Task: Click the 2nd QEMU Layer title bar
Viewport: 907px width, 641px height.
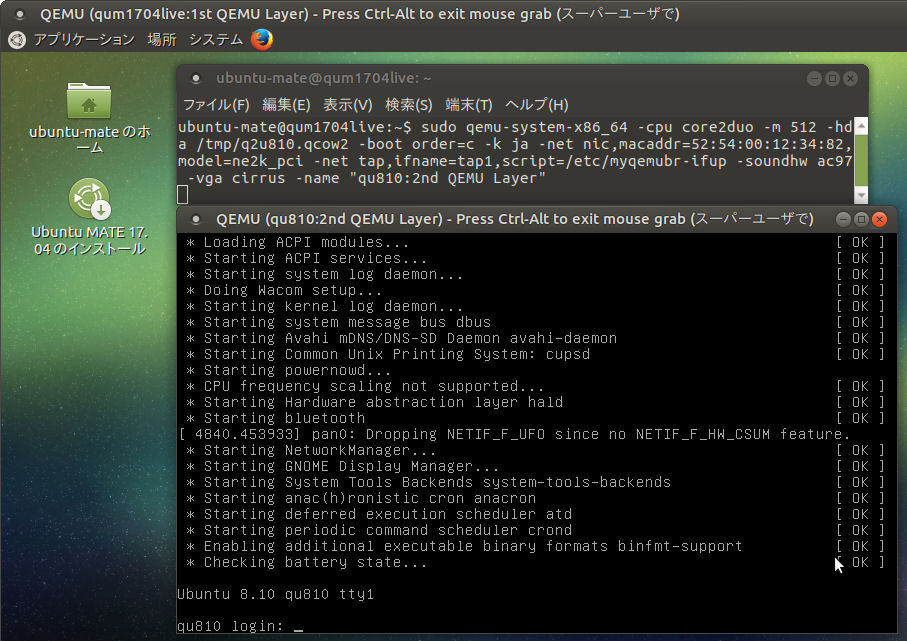Action: [x=514, y=219]
